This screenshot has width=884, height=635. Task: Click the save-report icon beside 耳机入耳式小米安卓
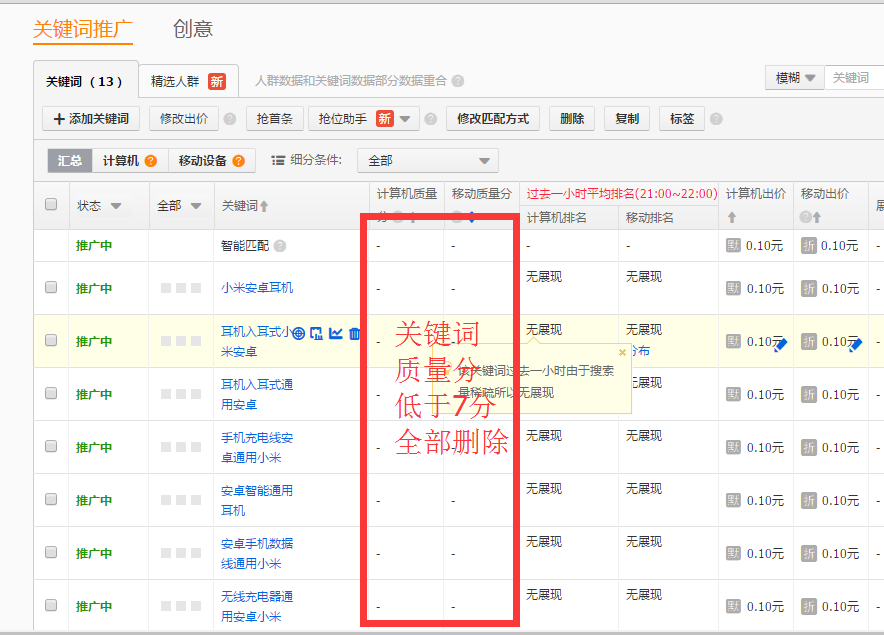[317, 333]
